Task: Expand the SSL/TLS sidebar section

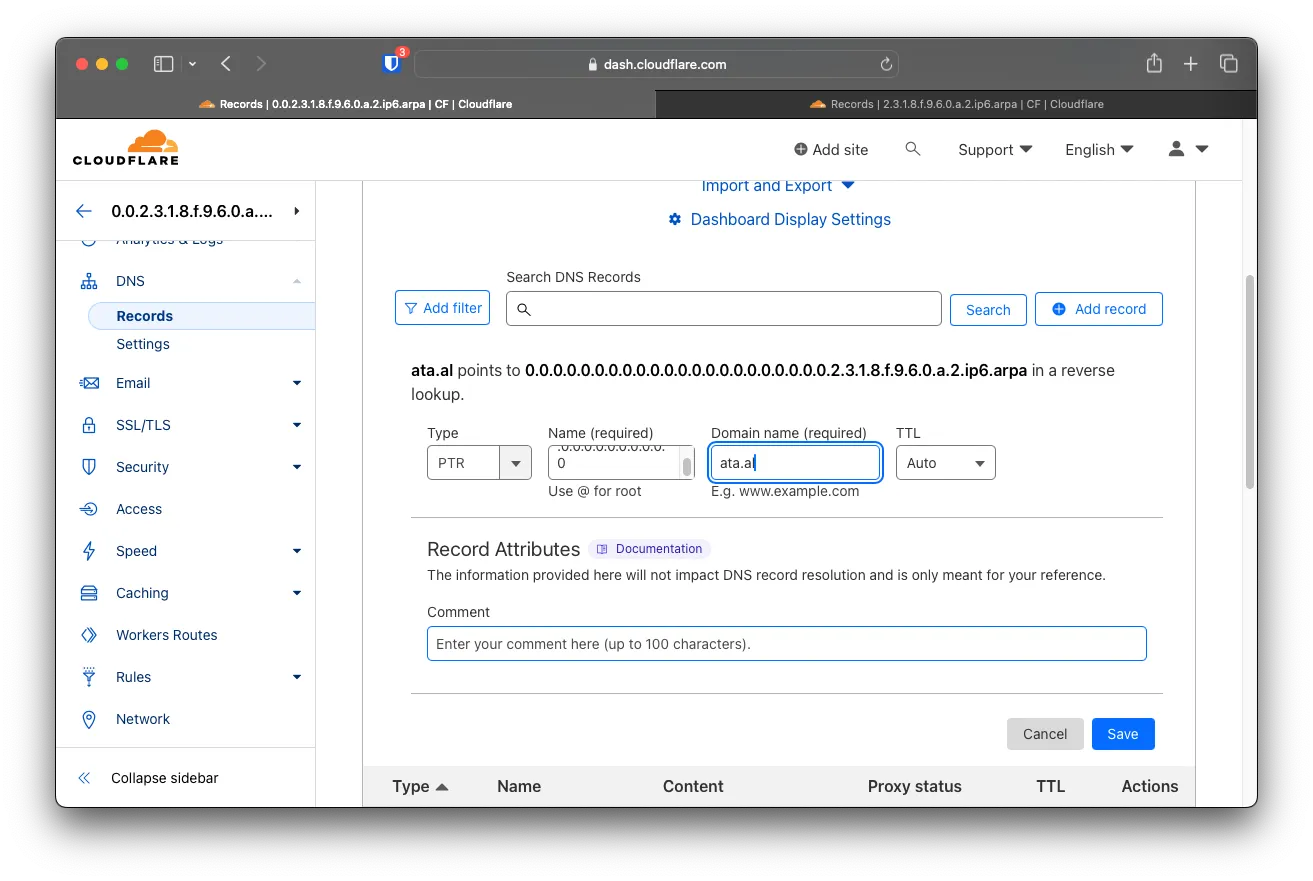Action: click(x=296, y=425)
